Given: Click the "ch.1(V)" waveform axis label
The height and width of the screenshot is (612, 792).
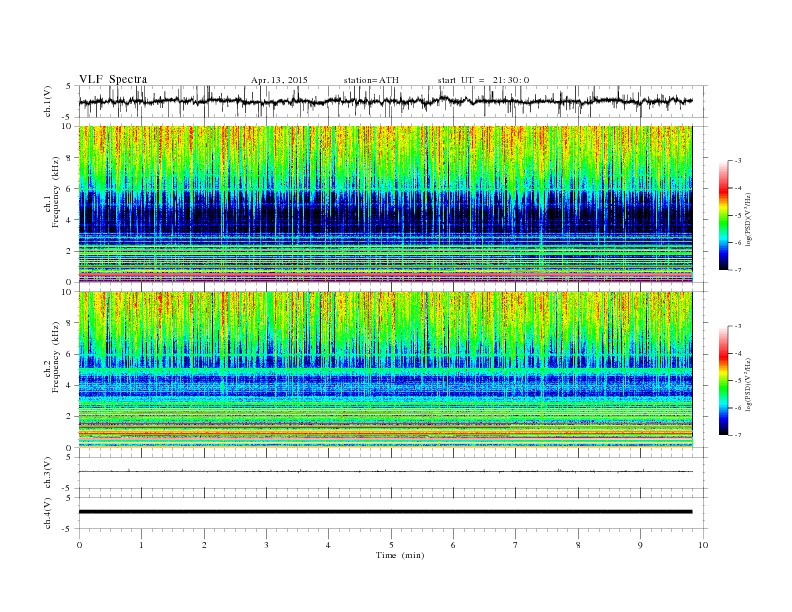Looking at the screenshot, I should click(x=48, y=101).
